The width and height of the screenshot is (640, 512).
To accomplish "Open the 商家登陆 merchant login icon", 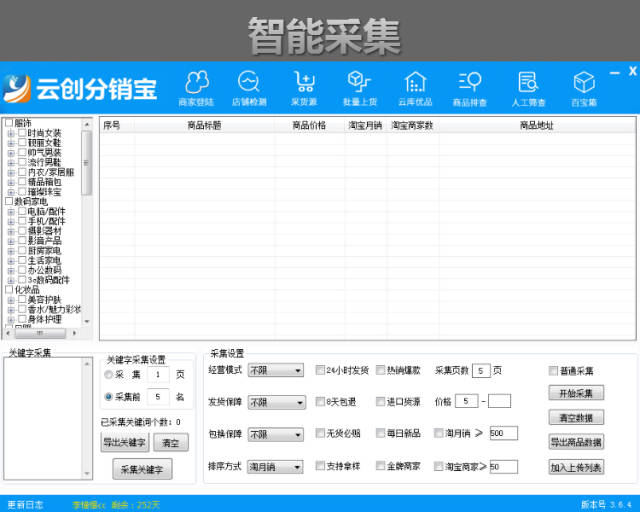I will (x=196, y=88).
